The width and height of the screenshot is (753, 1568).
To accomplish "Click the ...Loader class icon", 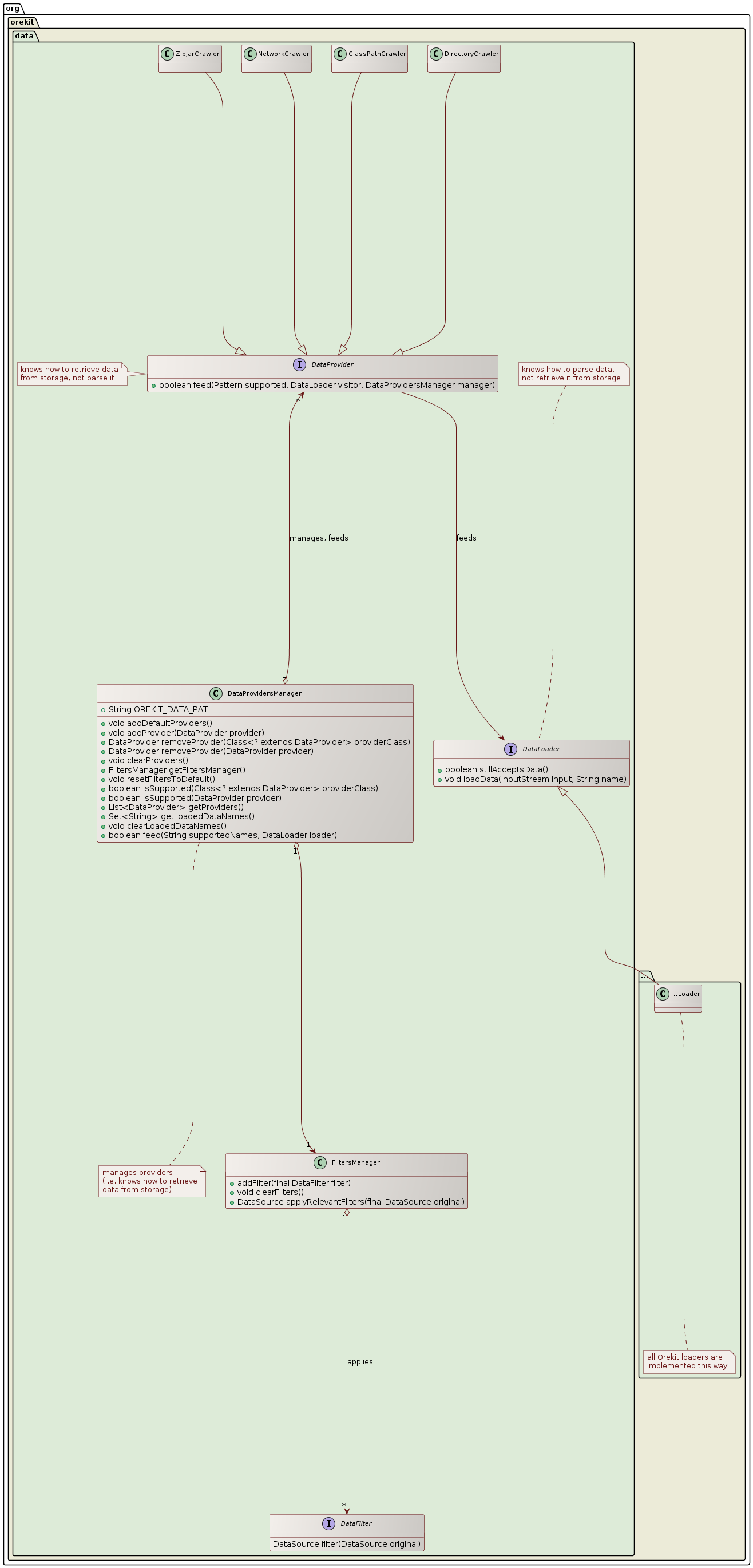I will click(663, 994).
